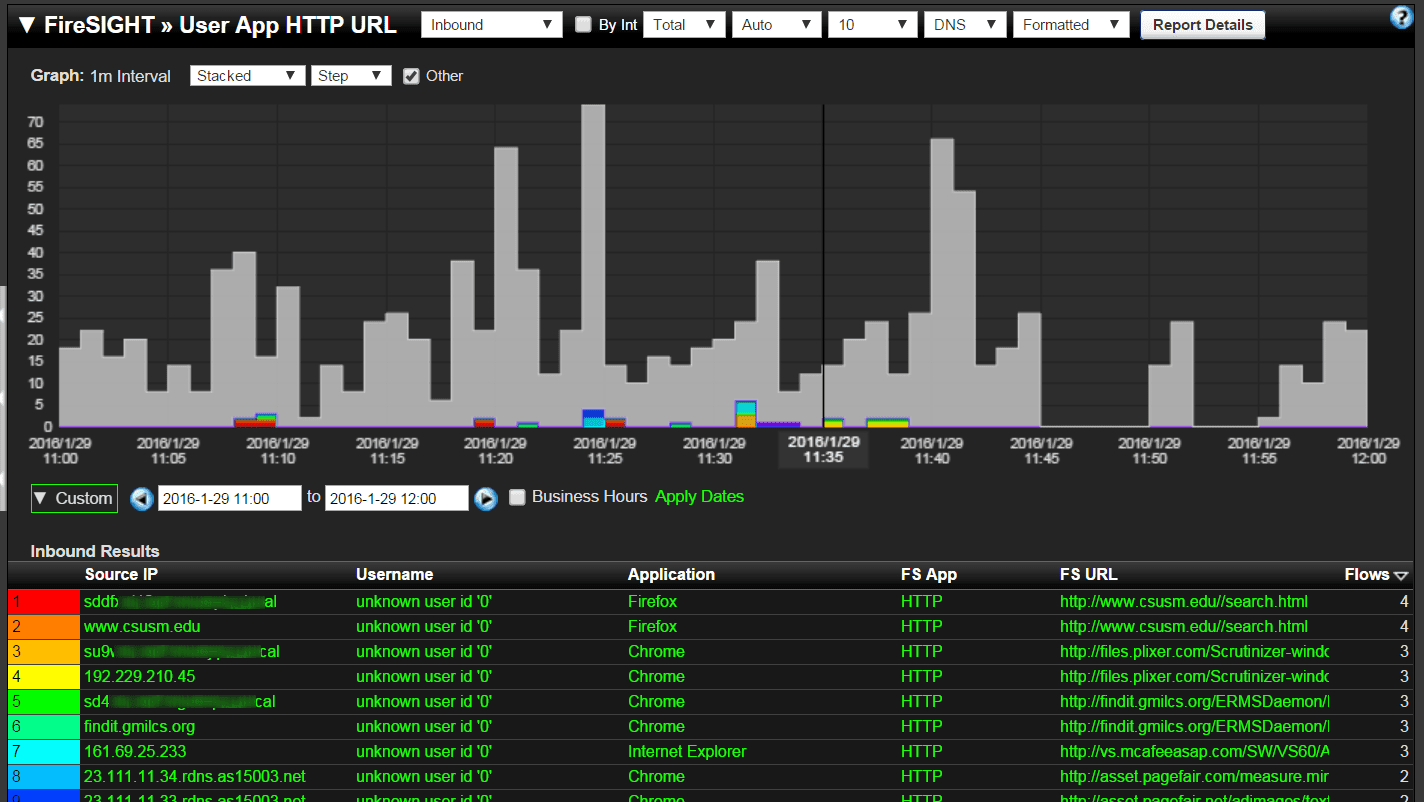
Task: Click the start date field 2016-1-29 11:00
Action: (x=229, y=498)
